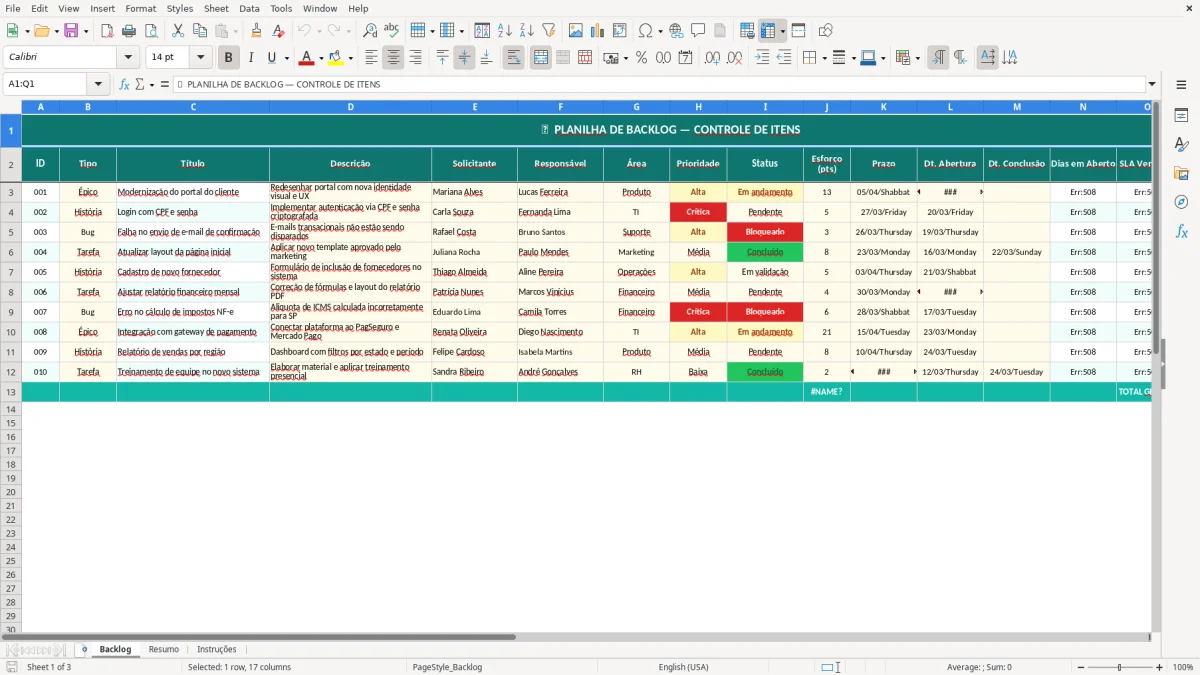Run the Spelling check
Image resolution: width=1200 pixels, height=675 pixels.
pyautogui.click(x=392, y=31)
